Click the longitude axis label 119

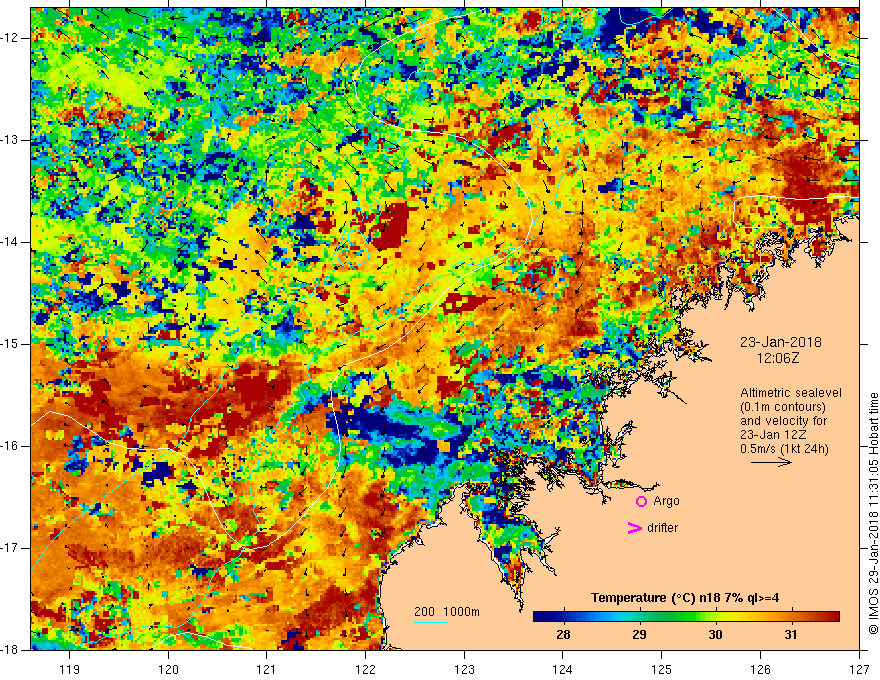click(70, 669)
